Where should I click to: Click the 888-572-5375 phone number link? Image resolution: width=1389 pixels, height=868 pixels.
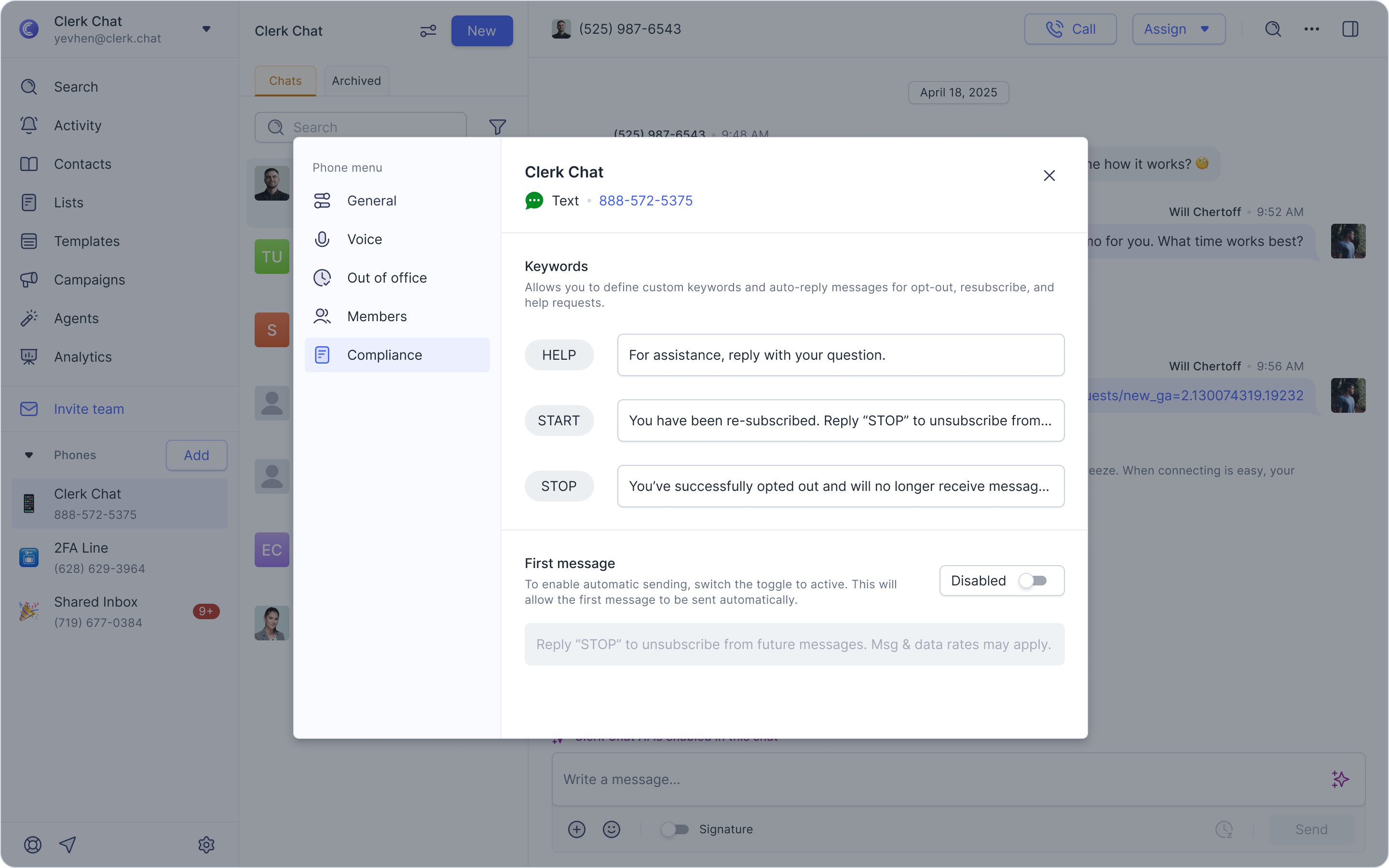pos(645,201)
